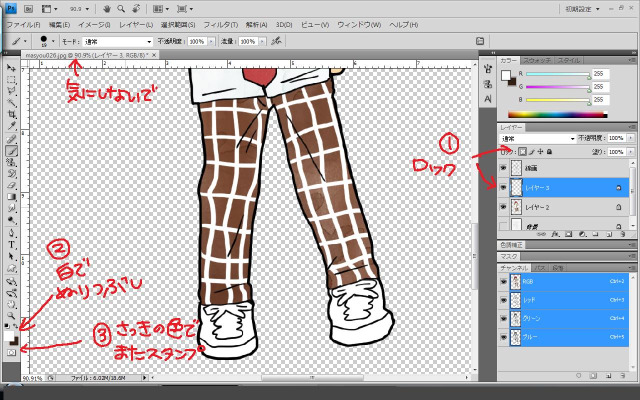
Task: Show the hidden 背景 layer
Action: tap(503, 227)
